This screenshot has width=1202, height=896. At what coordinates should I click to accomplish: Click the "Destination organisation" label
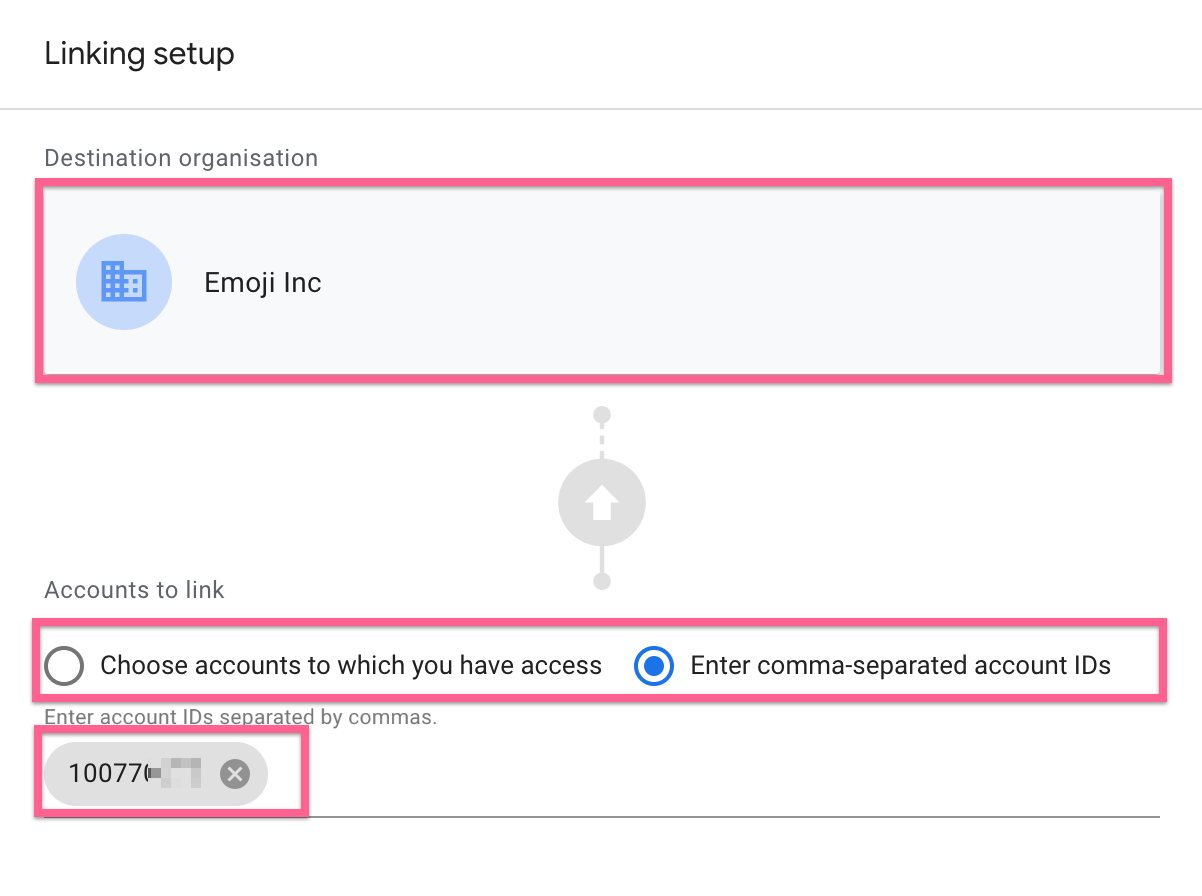[x=181, y=158]
